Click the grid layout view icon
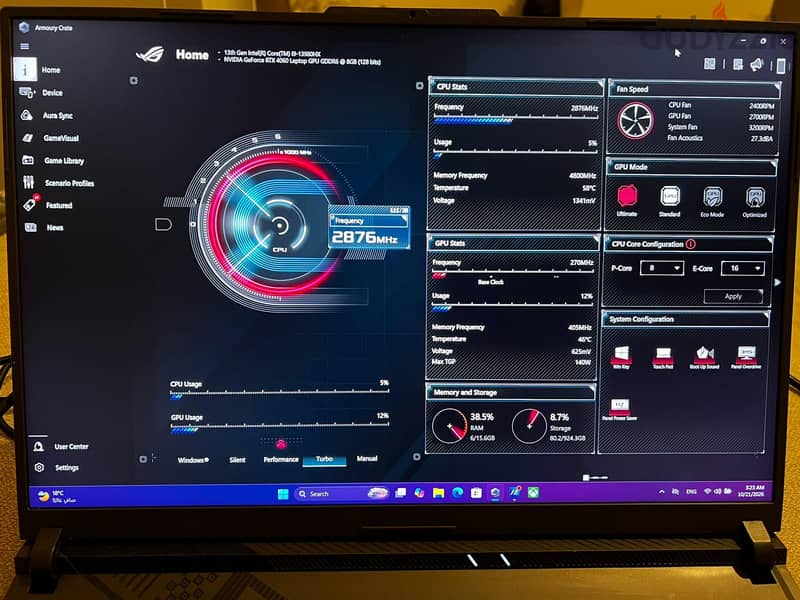 [709, 63]
